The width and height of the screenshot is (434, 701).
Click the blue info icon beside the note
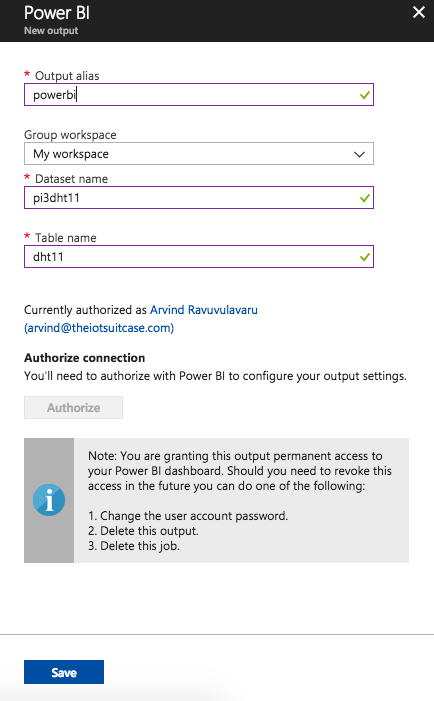[x=49, y=500]
